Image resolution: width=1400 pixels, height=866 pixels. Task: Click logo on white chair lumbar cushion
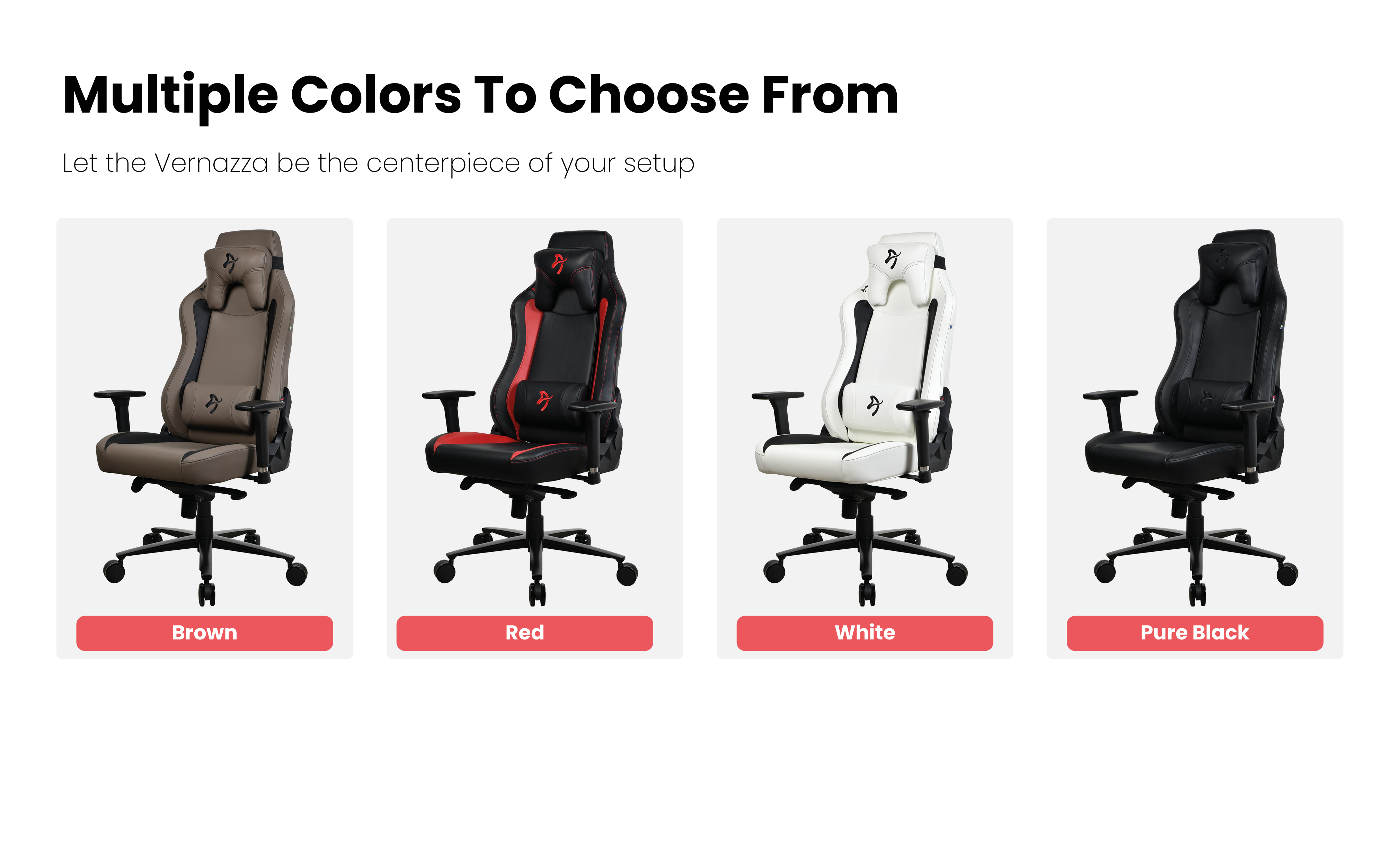874,405
